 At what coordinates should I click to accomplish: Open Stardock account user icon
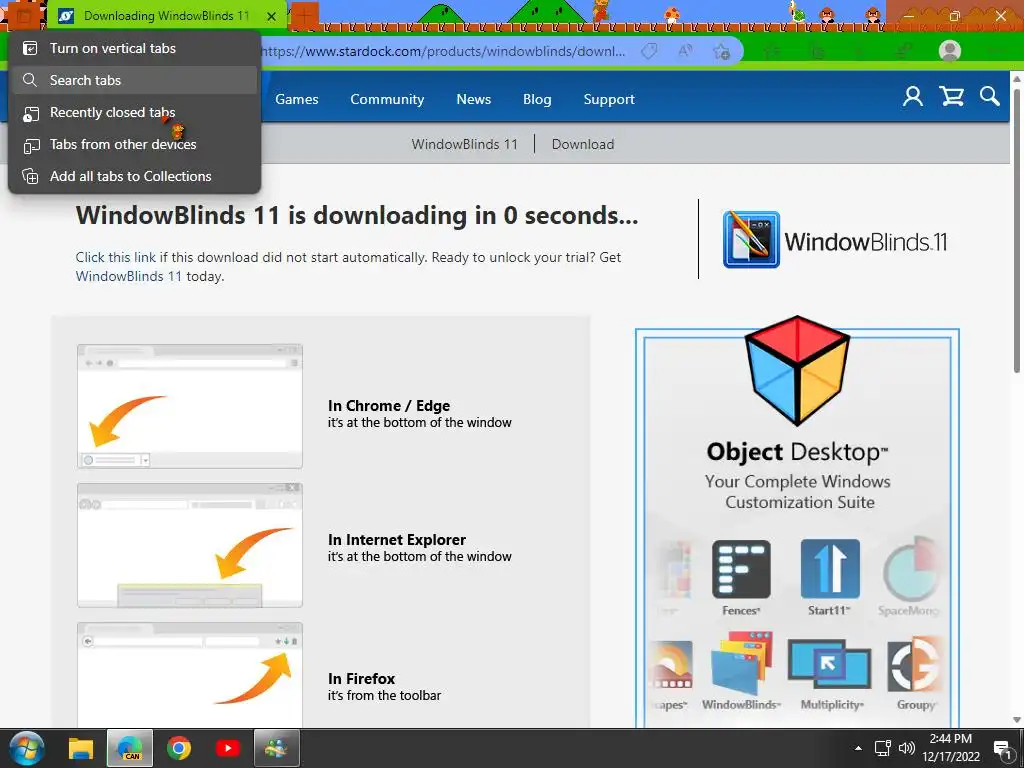coord(913,97)
